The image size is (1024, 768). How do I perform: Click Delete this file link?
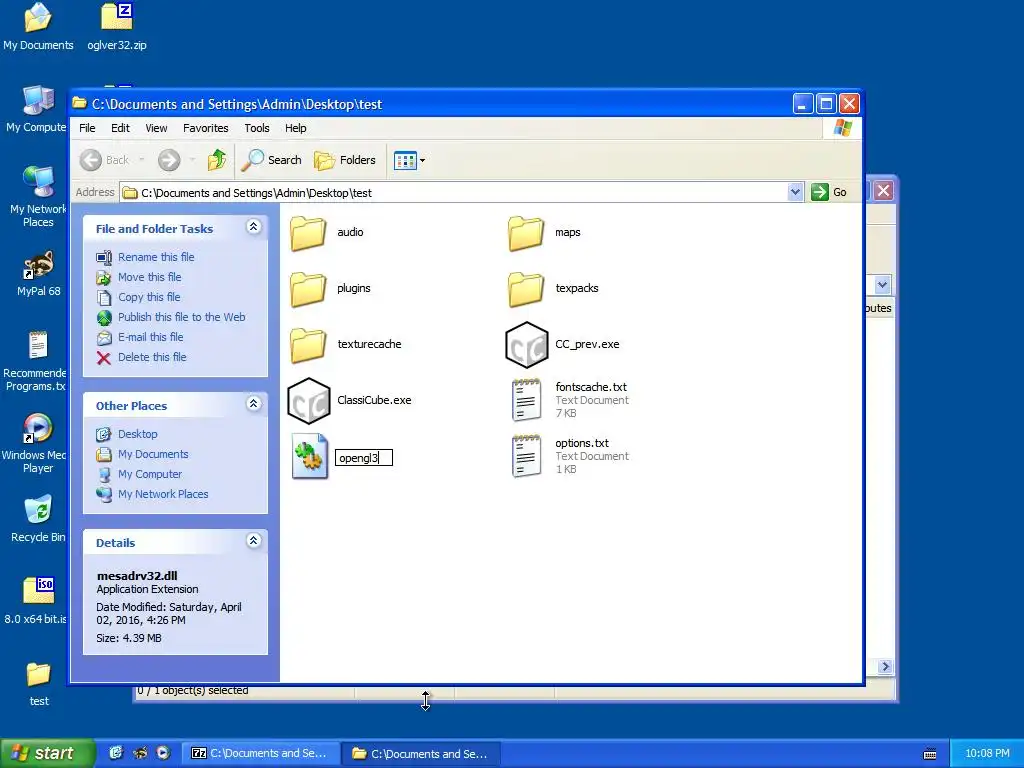152,357
